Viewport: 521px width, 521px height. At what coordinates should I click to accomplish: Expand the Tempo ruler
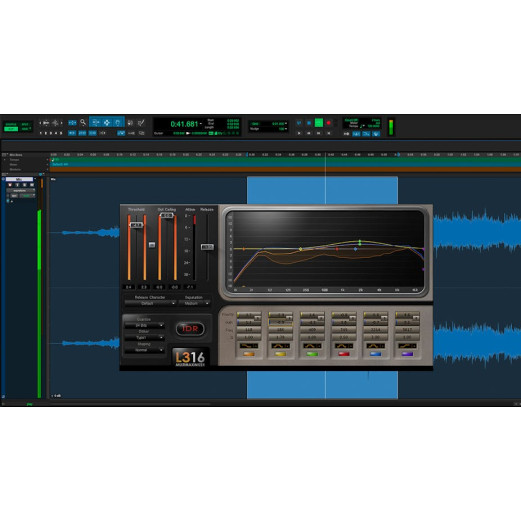point(4,160)
